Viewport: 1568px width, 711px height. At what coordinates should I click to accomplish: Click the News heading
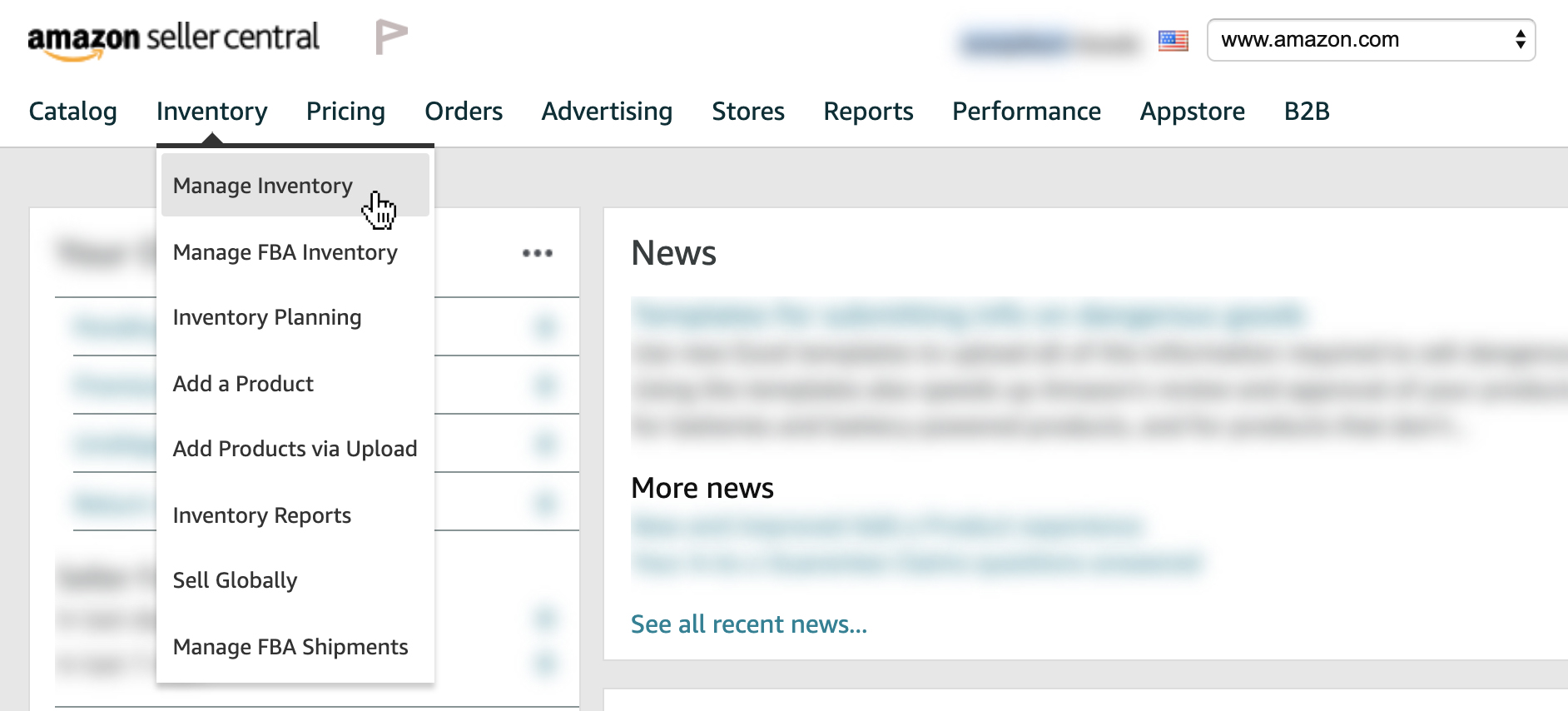coord(674,253)
